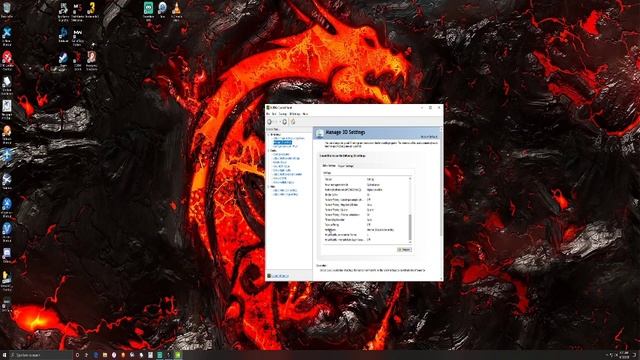The width and height of the screenshot is (640, 360).
Task: Select Adjust desktop color settings
Action: pyautogui.click(x=286, y=158)
